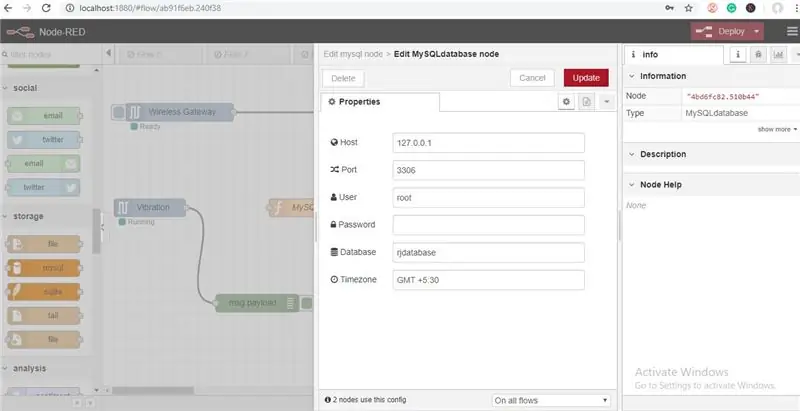The width and height of the screenshot is (800, 411).
Task: Select the Vibration flow node
Action: (x=150, y=208)
